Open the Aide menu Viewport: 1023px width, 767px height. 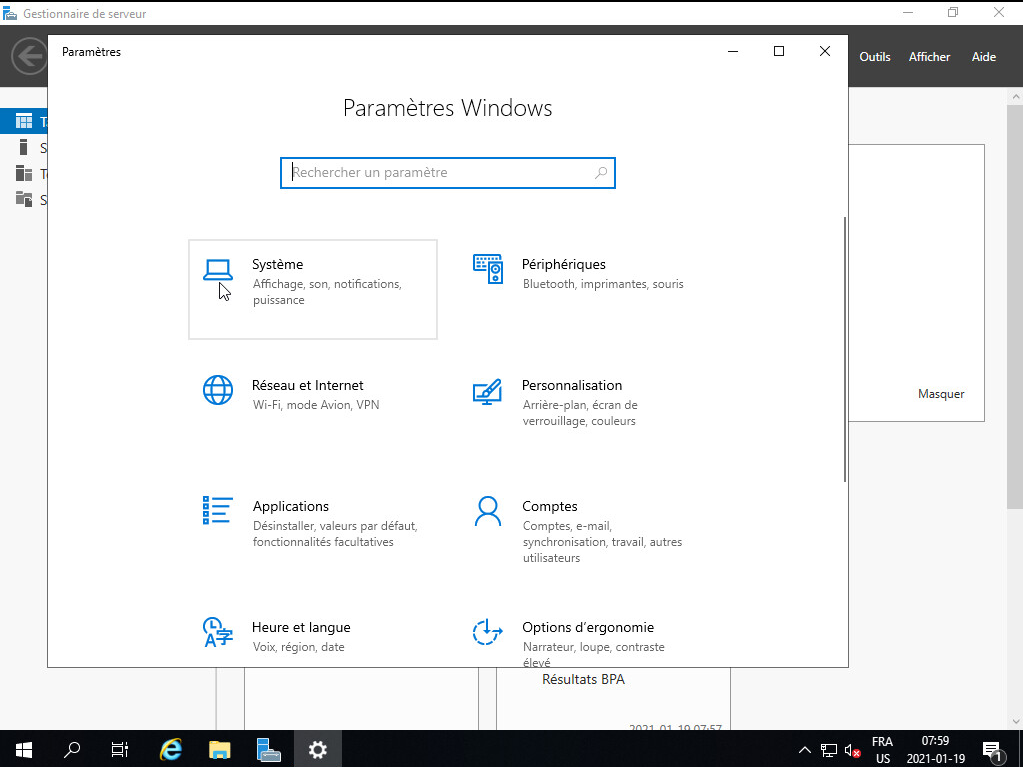click(x=983, y=57)
